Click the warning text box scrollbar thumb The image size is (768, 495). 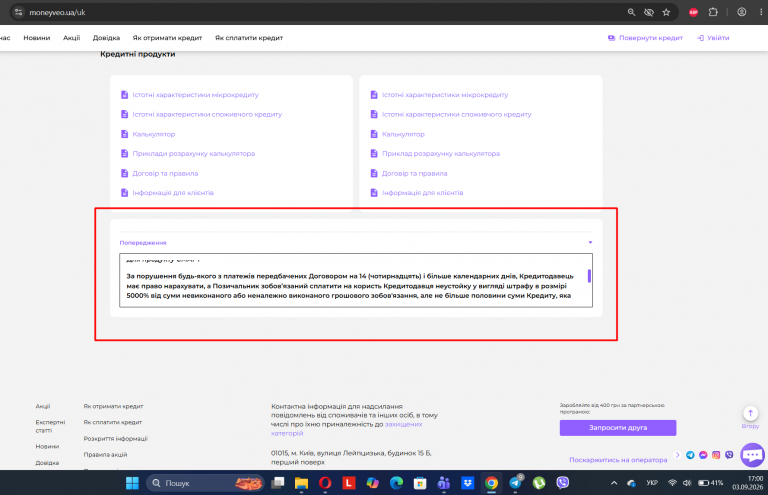(x=589, y=276)
